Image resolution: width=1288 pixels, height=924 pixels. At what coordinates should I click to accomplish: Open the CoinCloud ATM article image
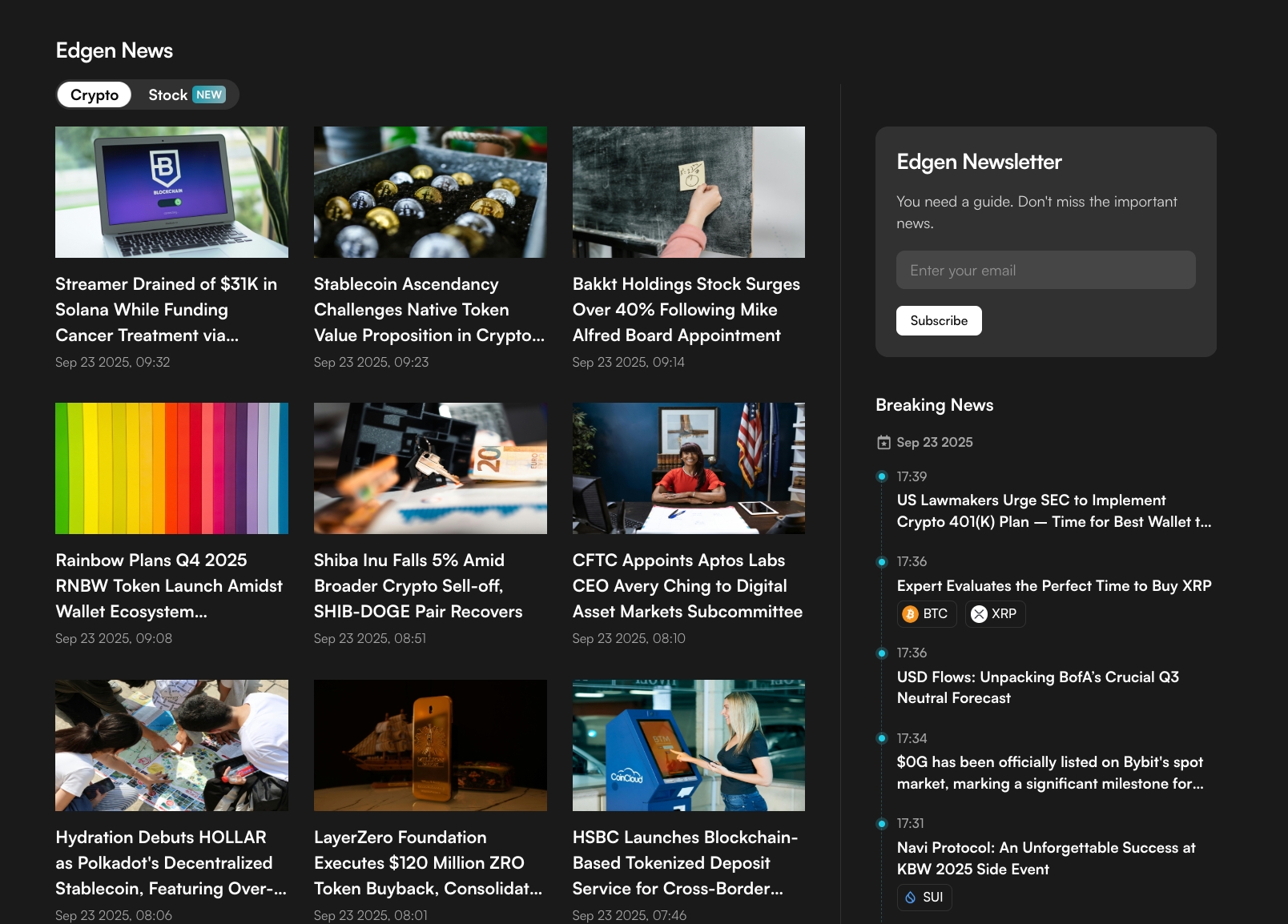688,745
